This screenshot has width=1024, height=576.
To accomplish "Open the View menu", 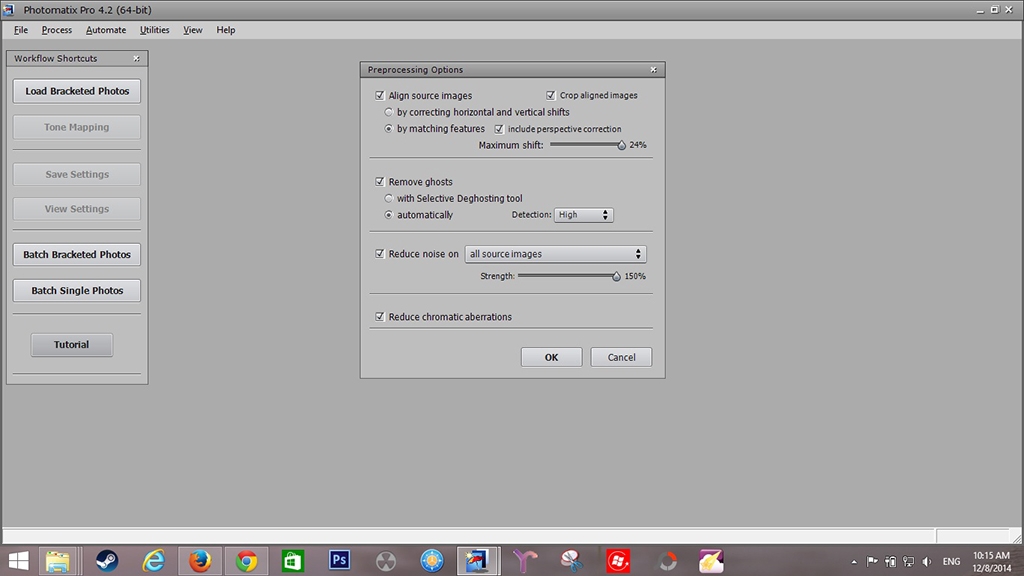I will click(x=193, y=30).
